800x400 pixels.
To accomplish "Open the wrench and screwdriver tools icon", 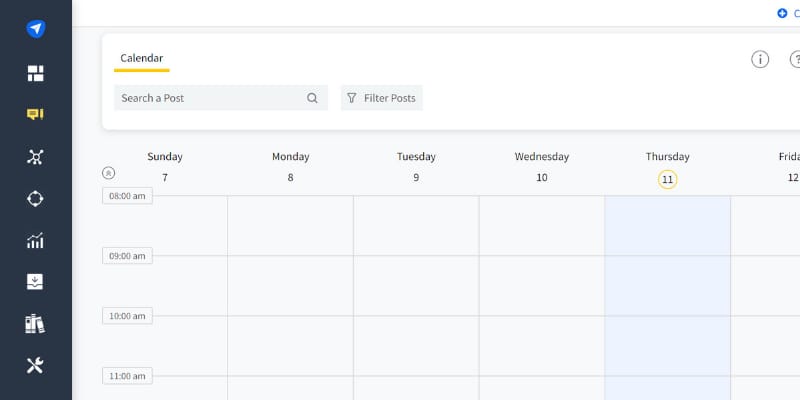I will click(35, 366).
